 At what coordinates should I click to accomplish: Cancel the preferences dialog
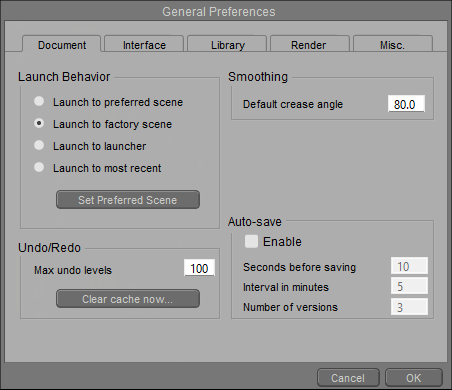(348, 378)
